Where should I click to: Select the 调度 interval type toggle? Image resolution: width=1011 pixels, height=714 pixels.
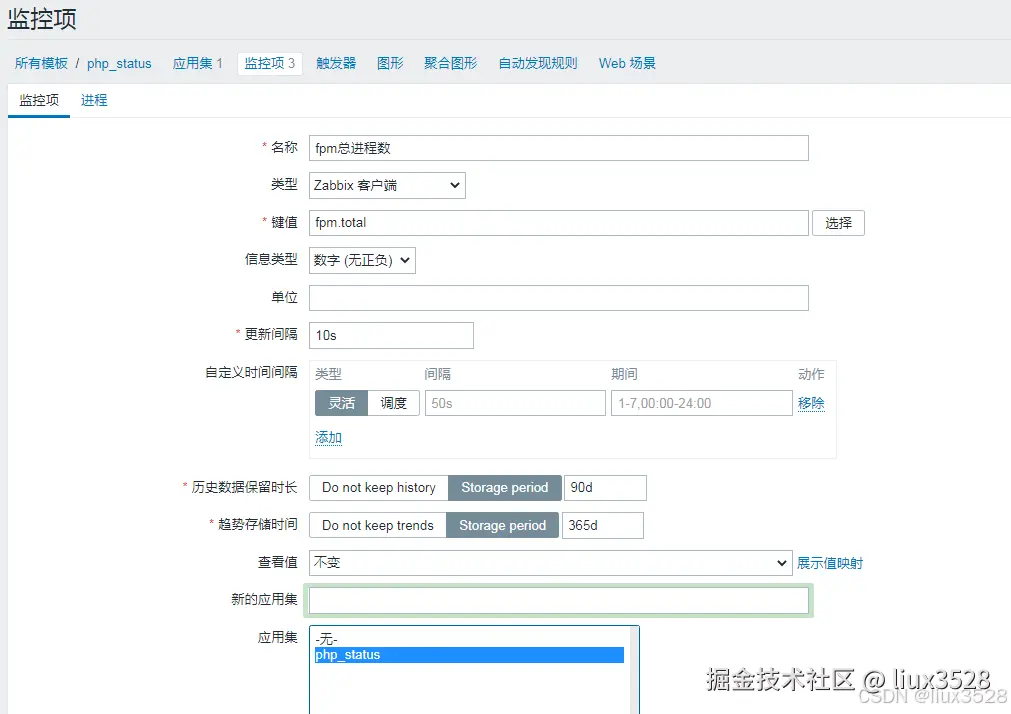pos(393,403)
